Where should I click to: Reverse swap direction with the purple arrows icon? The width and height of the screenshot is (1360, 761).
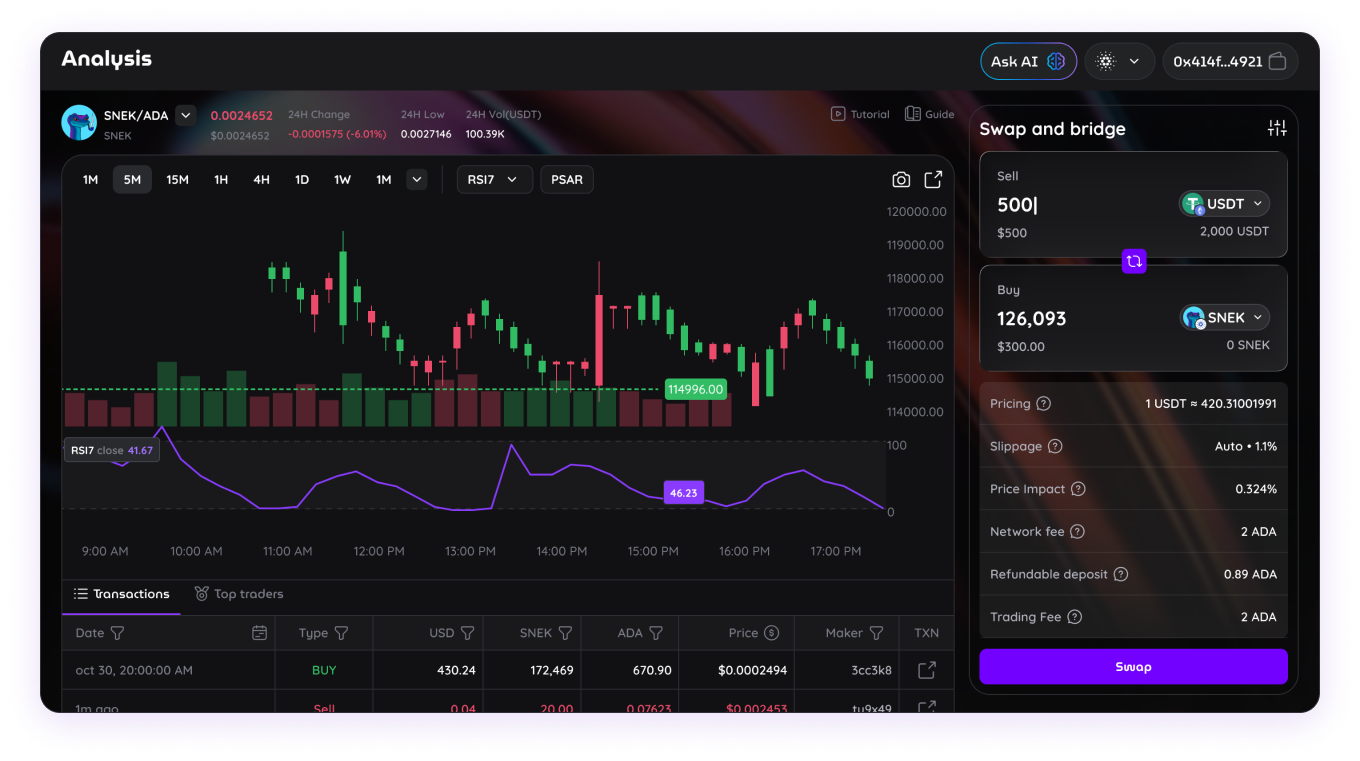(x=1133, y=261)
